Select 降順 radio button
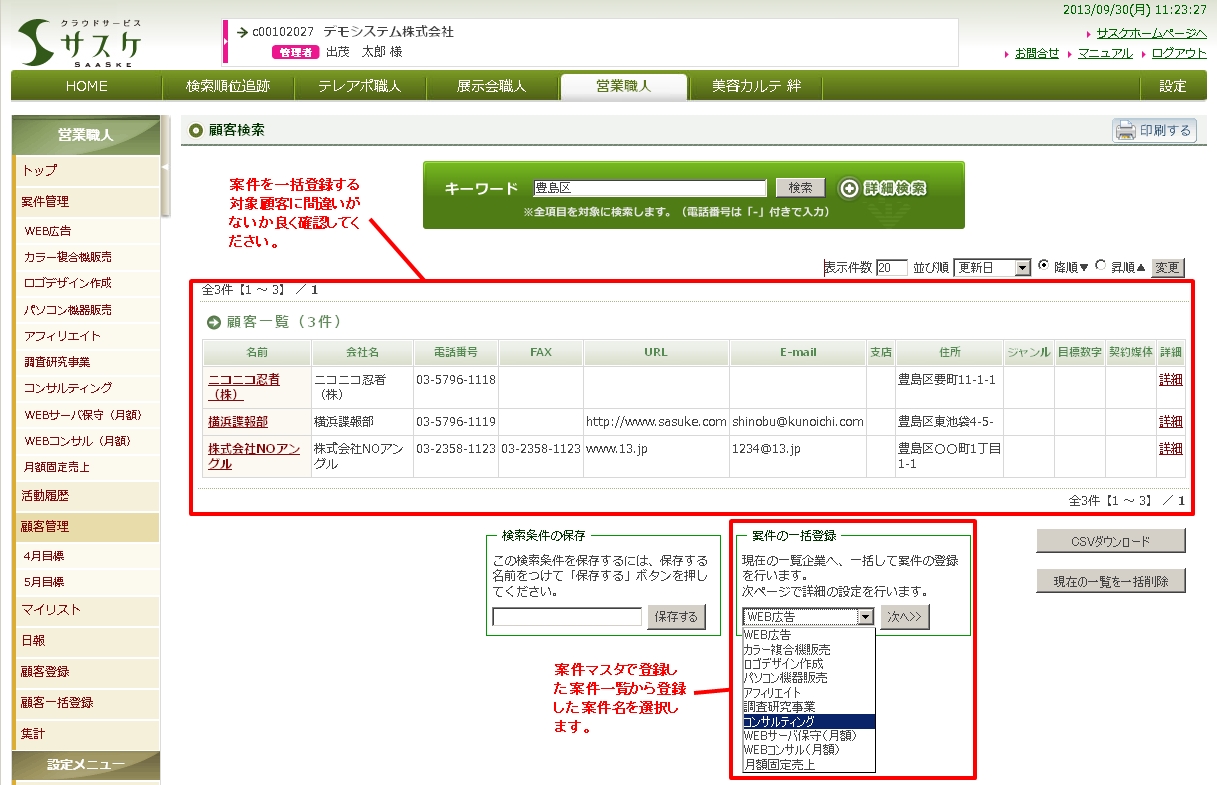This screenshot has width=1217, height=785. (1044, 266)
